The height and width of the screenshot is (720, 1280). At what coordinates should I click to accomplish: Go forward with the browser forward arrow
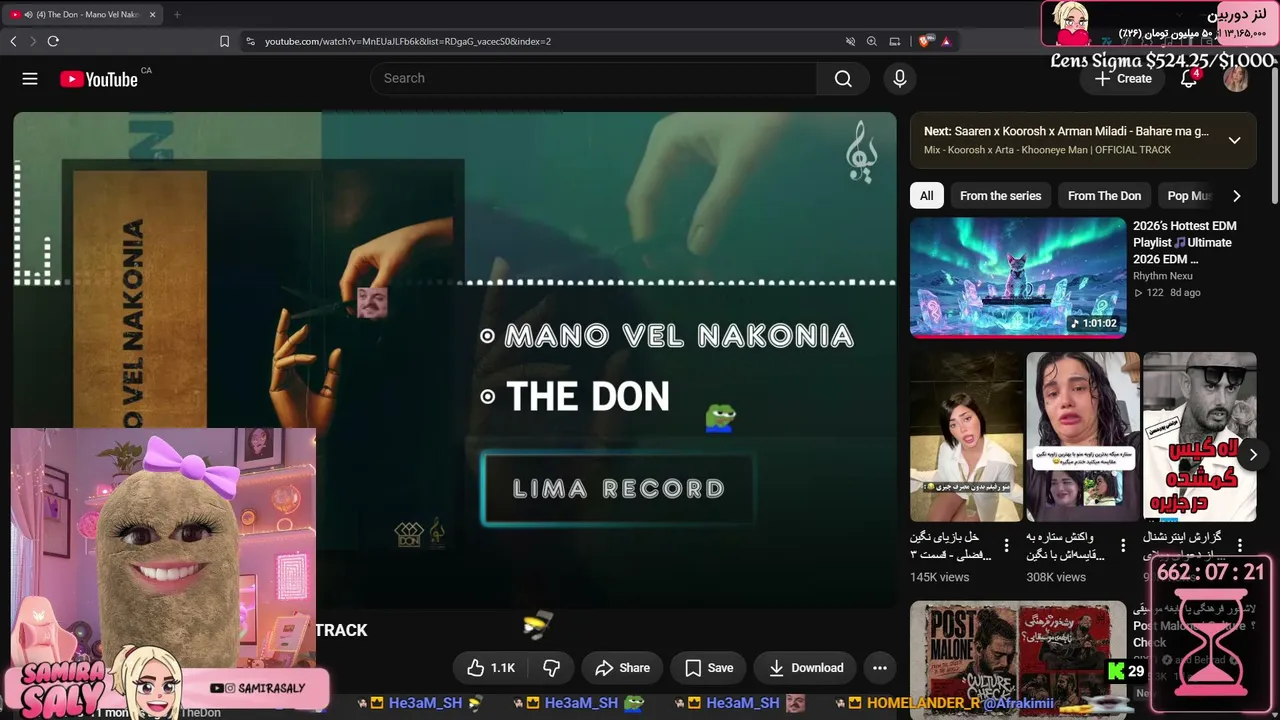[33, 41]
